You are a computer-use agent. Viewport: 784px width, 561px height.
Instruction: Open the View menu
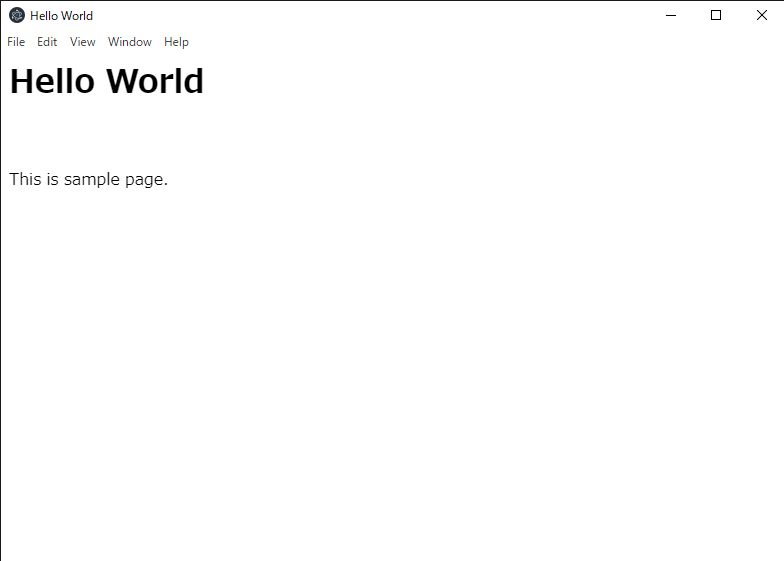pyautogui.click(x=82, y=42)
